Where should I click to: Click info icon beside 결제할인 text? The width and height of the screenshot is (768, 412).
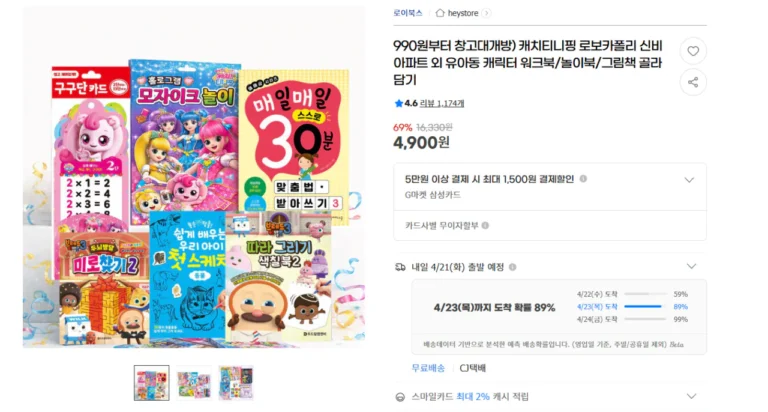(583, 179)
